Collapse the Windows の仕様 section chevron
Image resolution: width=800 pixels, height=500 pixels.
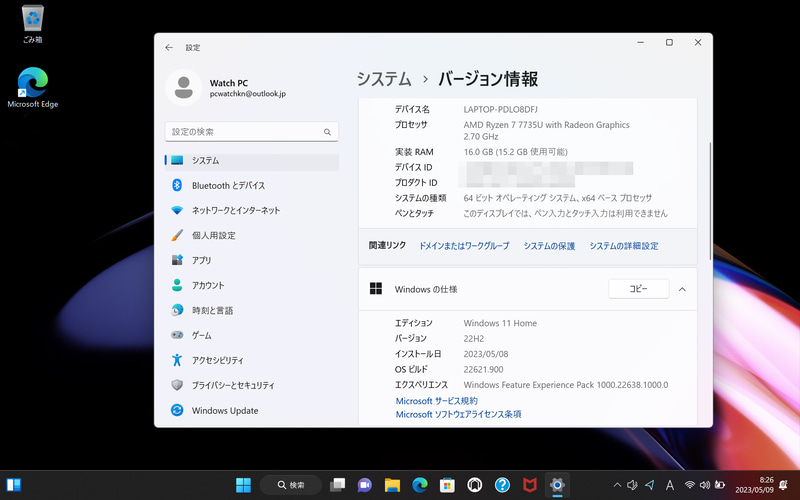(x=682, y=289)
